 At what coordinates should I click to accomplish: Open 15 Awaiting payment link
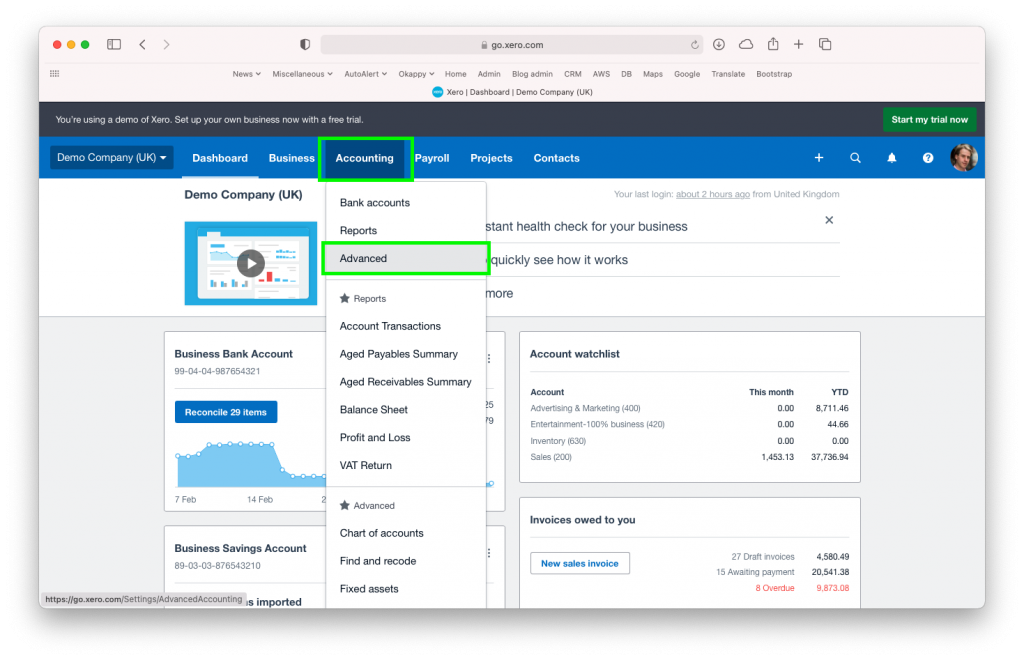755,572
